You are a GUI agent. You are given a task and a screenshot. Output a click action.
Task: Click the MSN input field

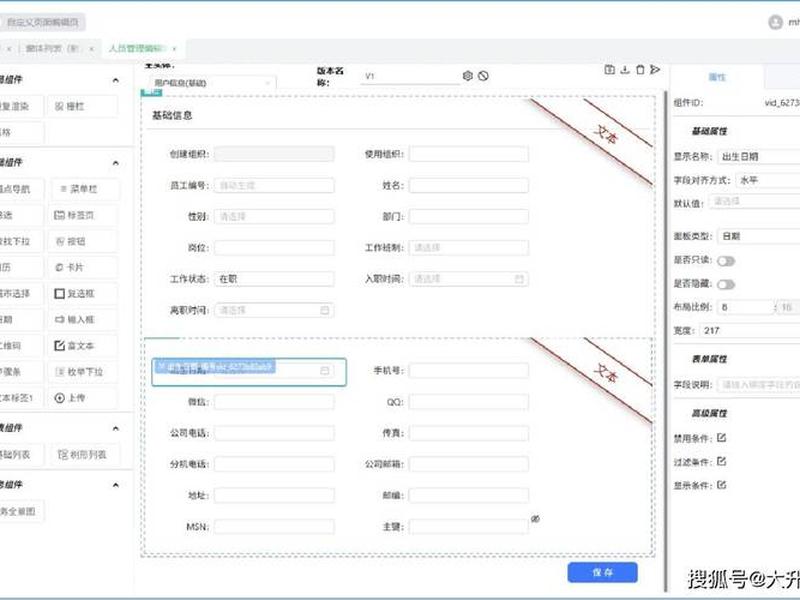[274, 527]
